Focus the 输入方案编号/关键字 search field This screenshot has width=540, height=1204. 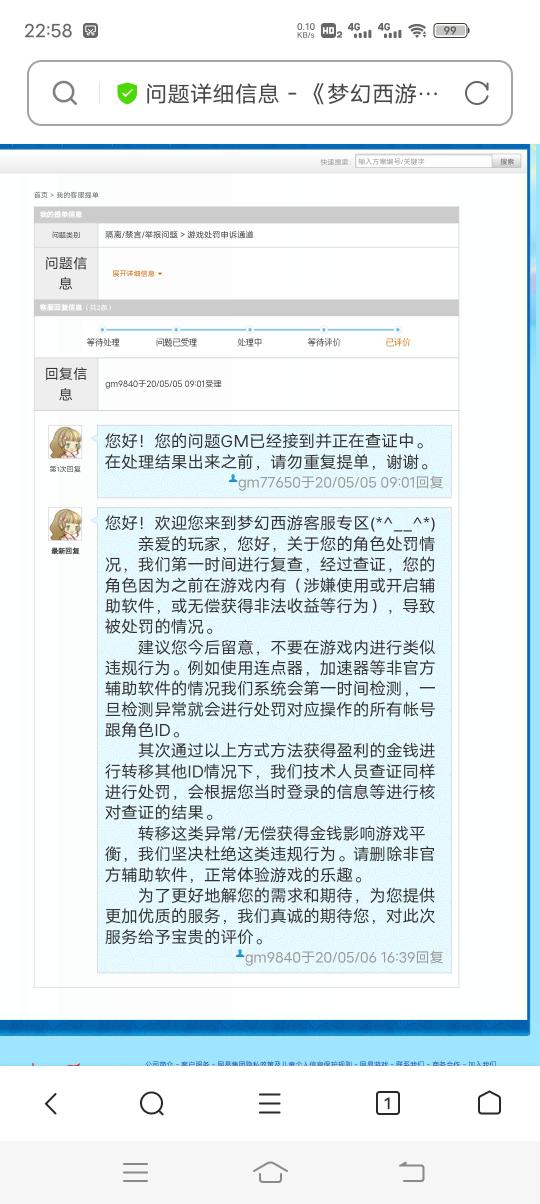pyautogui.click(x=423, y=161)
